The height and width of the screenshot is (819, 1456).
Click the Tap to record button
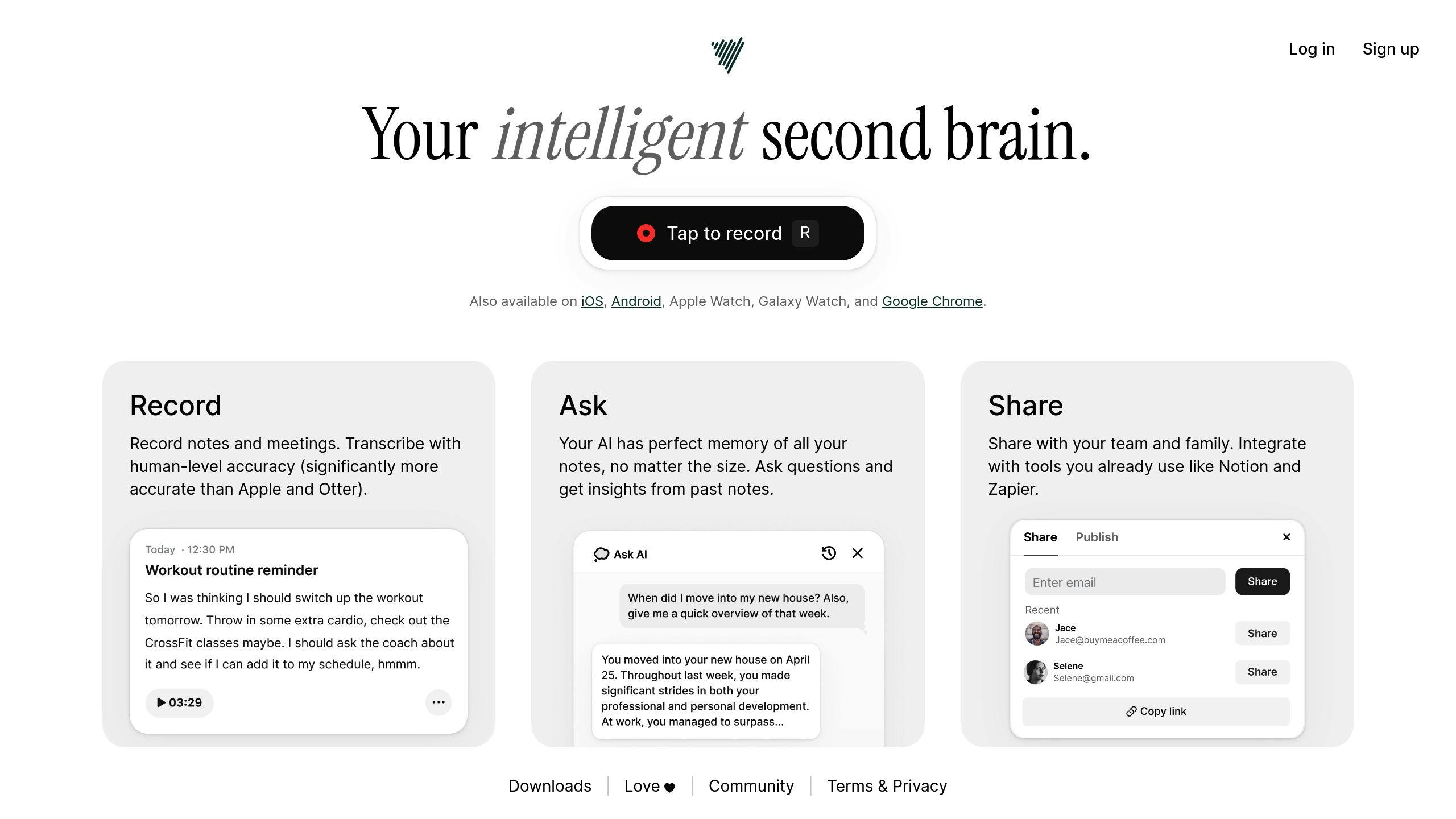(728, 233)
